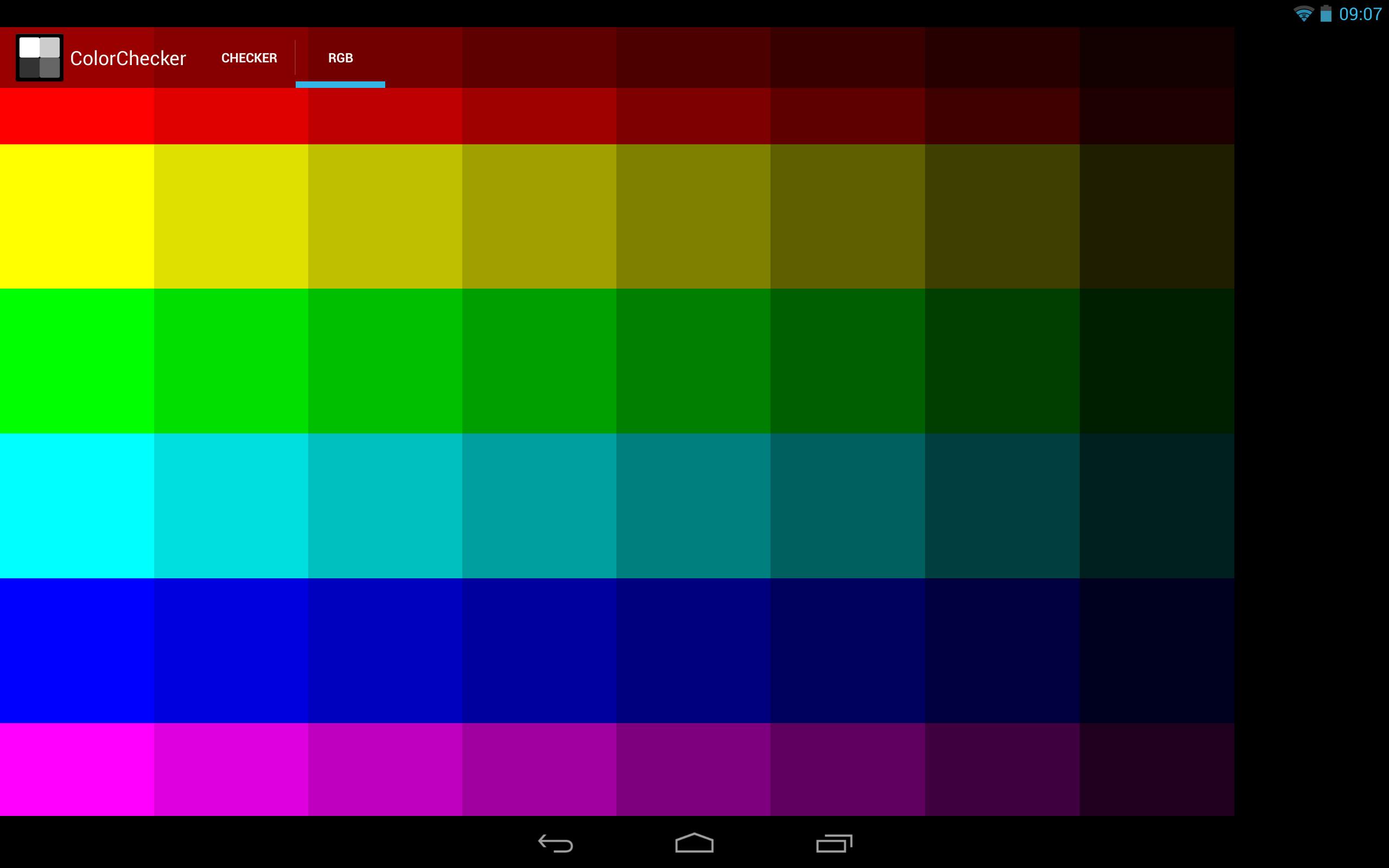Select the brightest pure blue swatch
Image resolution: width=1389 pixels, height=868 pixels.
click(x=77, y=650)
